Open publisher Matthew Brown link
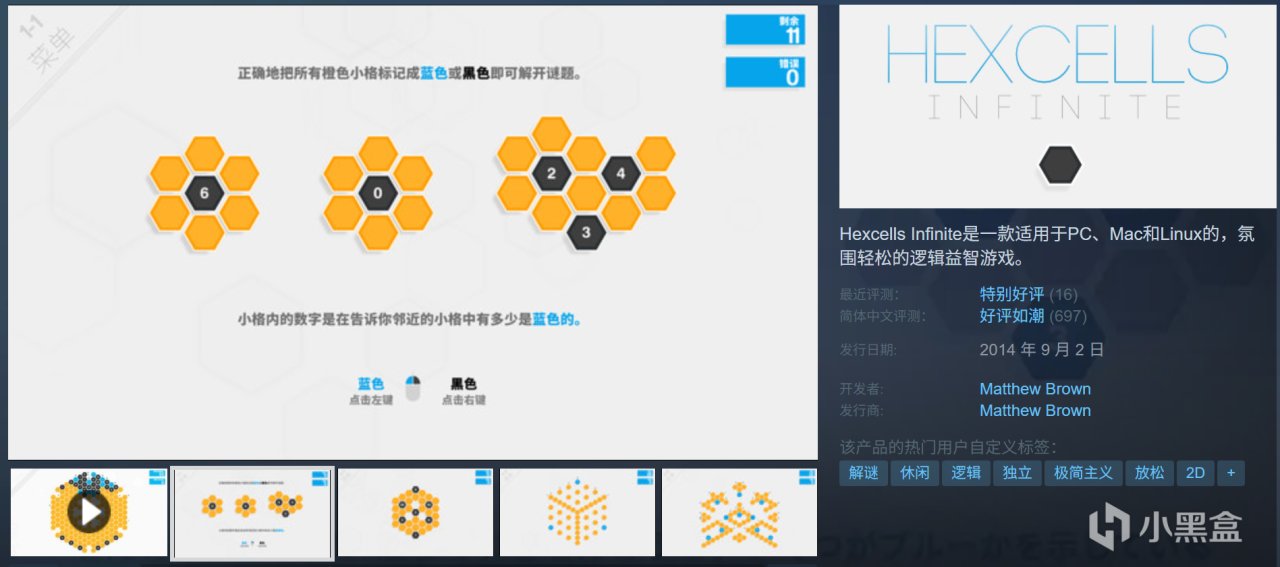Screen dimensions: 1280x567 (1035, 411)
